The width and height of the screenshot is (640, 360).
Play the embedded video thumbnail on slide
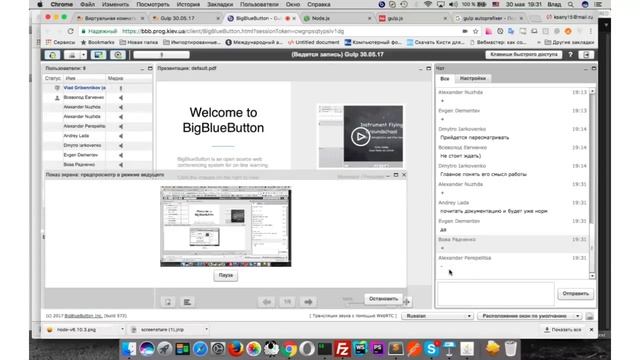[x=360, y=137]
